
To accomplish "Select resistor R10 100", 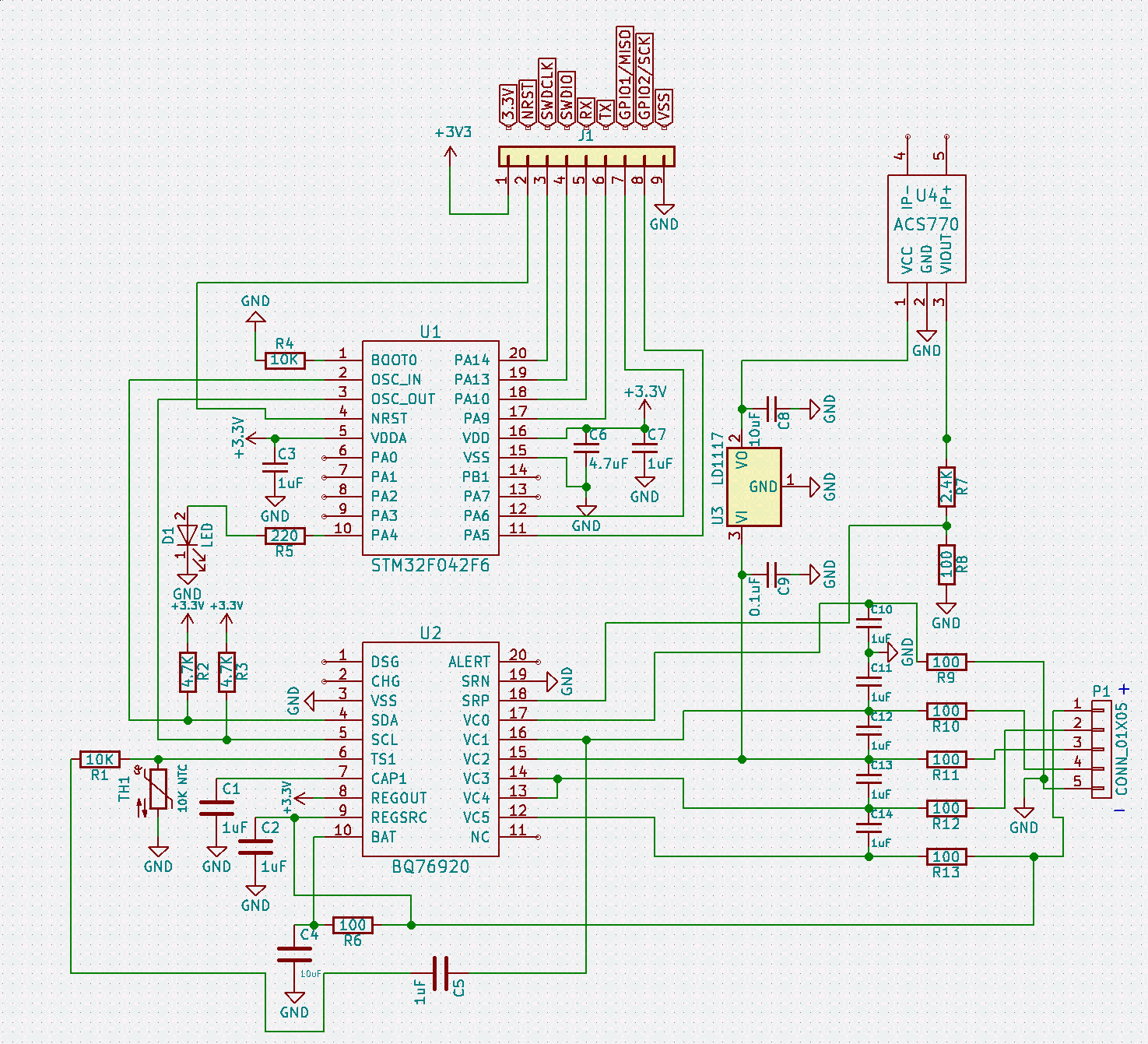I will (946, 711).
